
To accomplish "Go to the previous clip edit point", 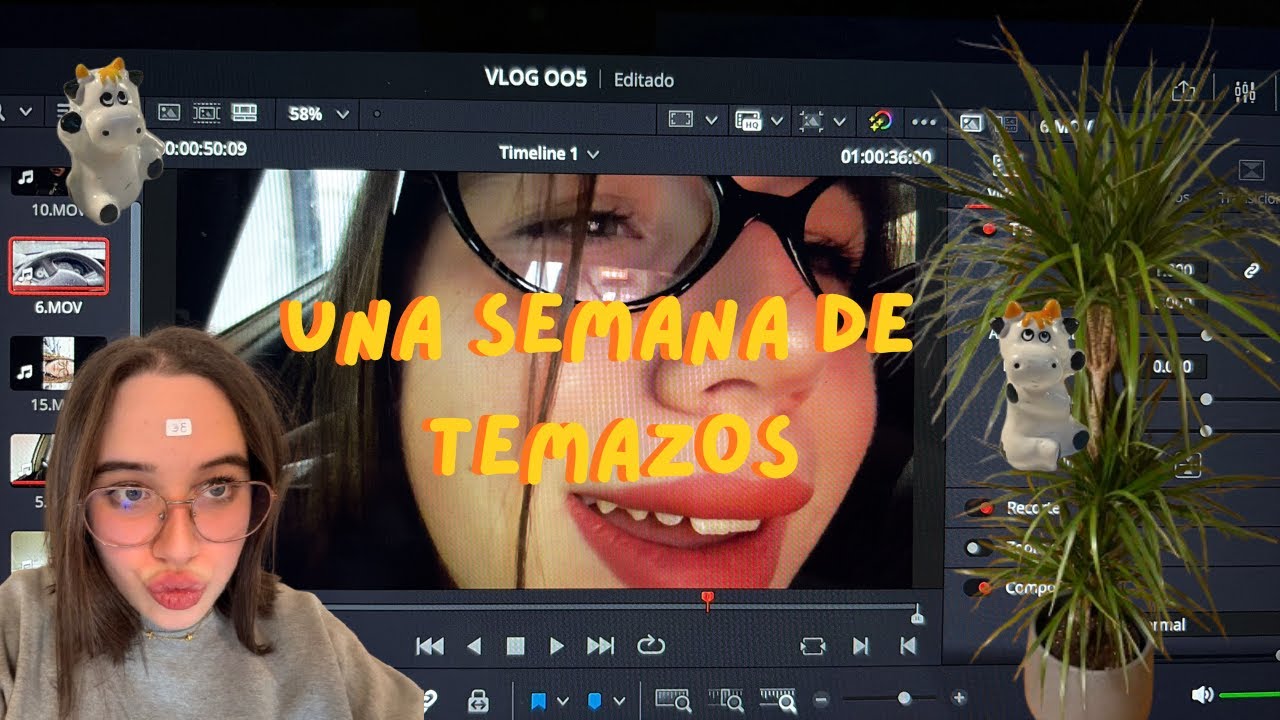I will point(908,647).
